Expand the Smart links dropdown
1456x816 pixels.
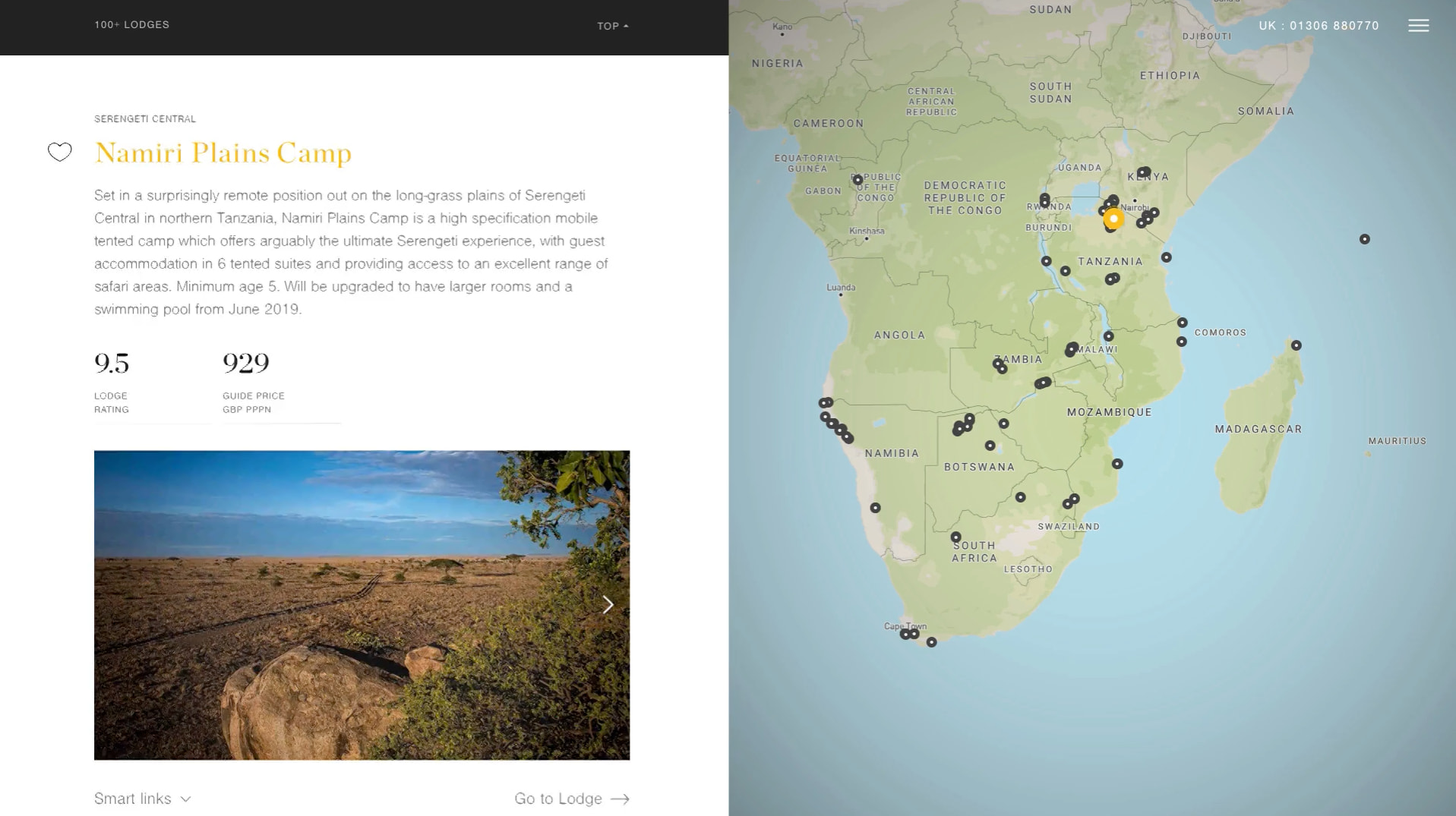143,799
